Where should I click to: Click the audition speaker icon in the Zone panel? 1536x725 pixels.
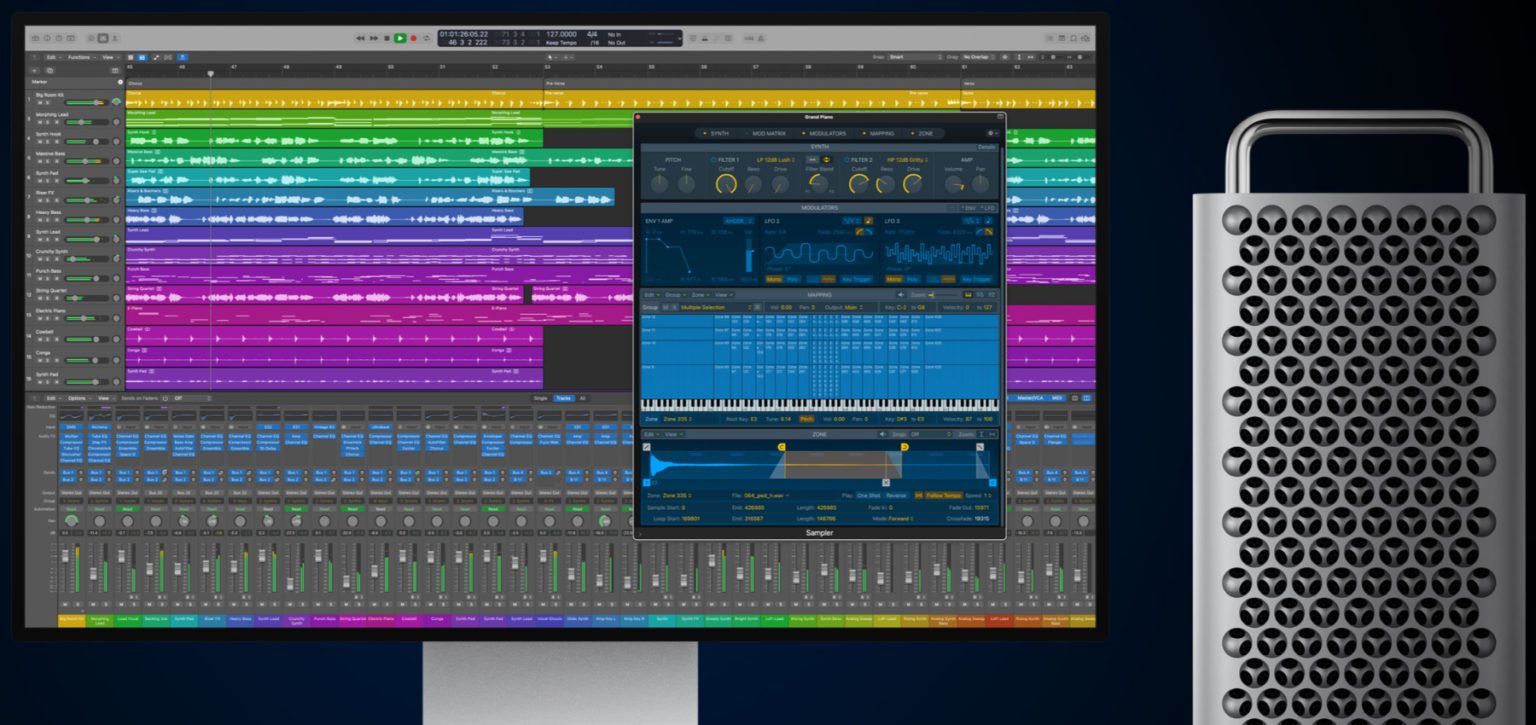[x=883, y=434]
